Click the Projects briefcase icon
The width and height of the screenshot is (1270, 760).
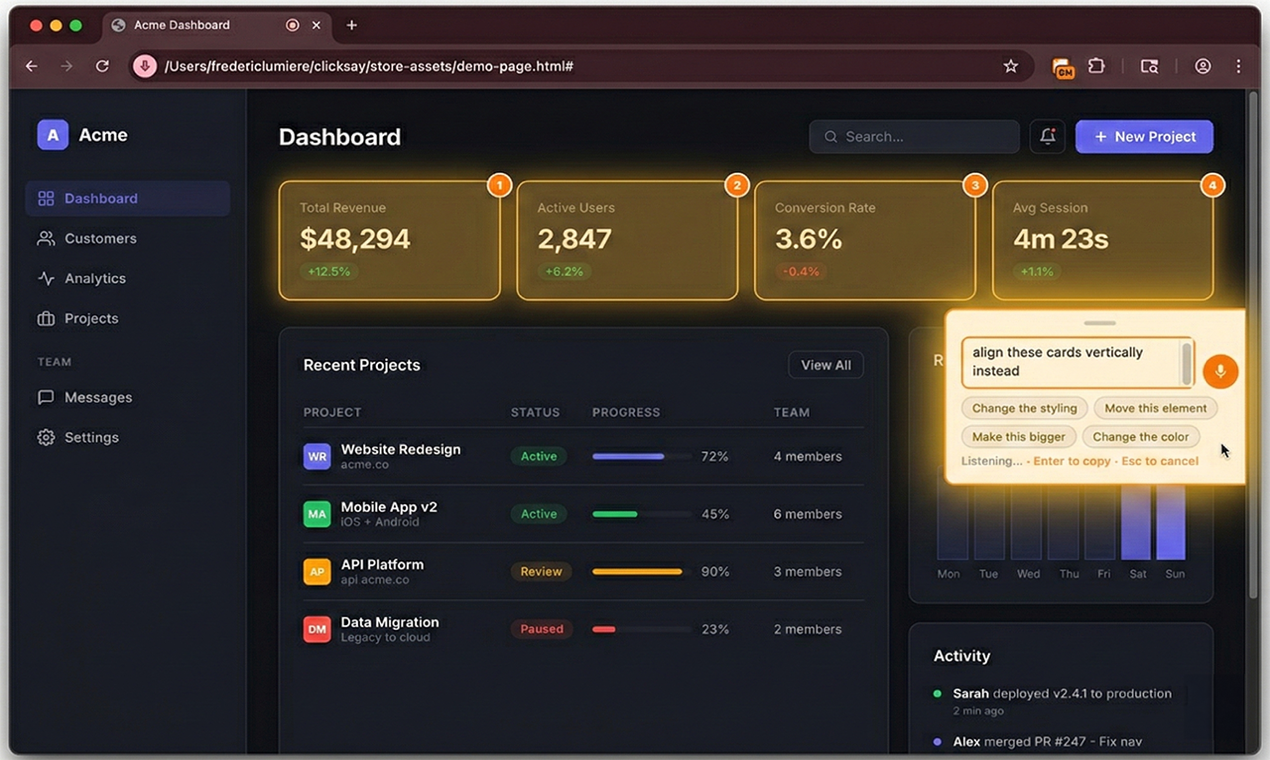tap(46, 318)
